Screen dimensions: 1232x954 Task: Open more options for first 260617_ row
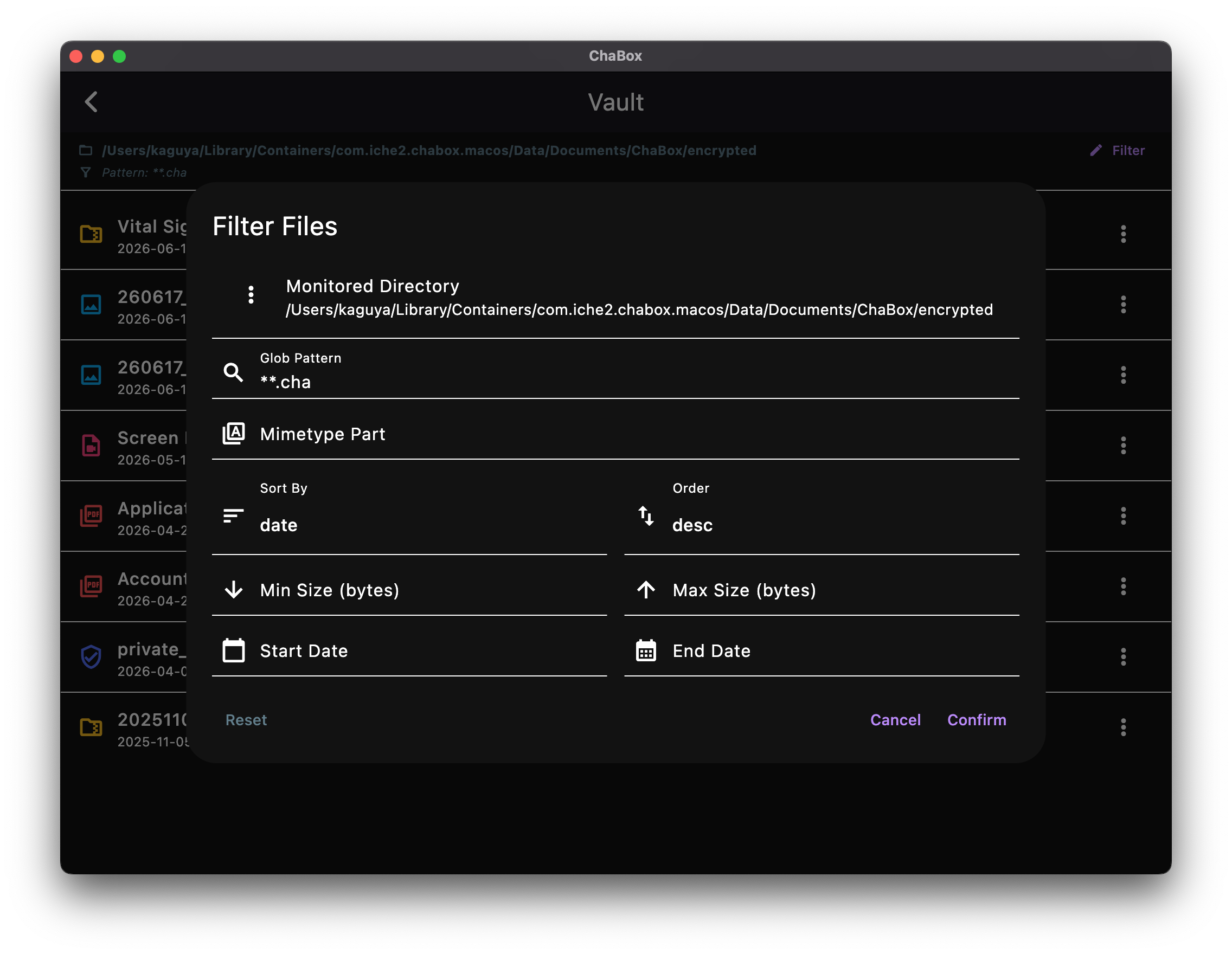point(1123,305)
